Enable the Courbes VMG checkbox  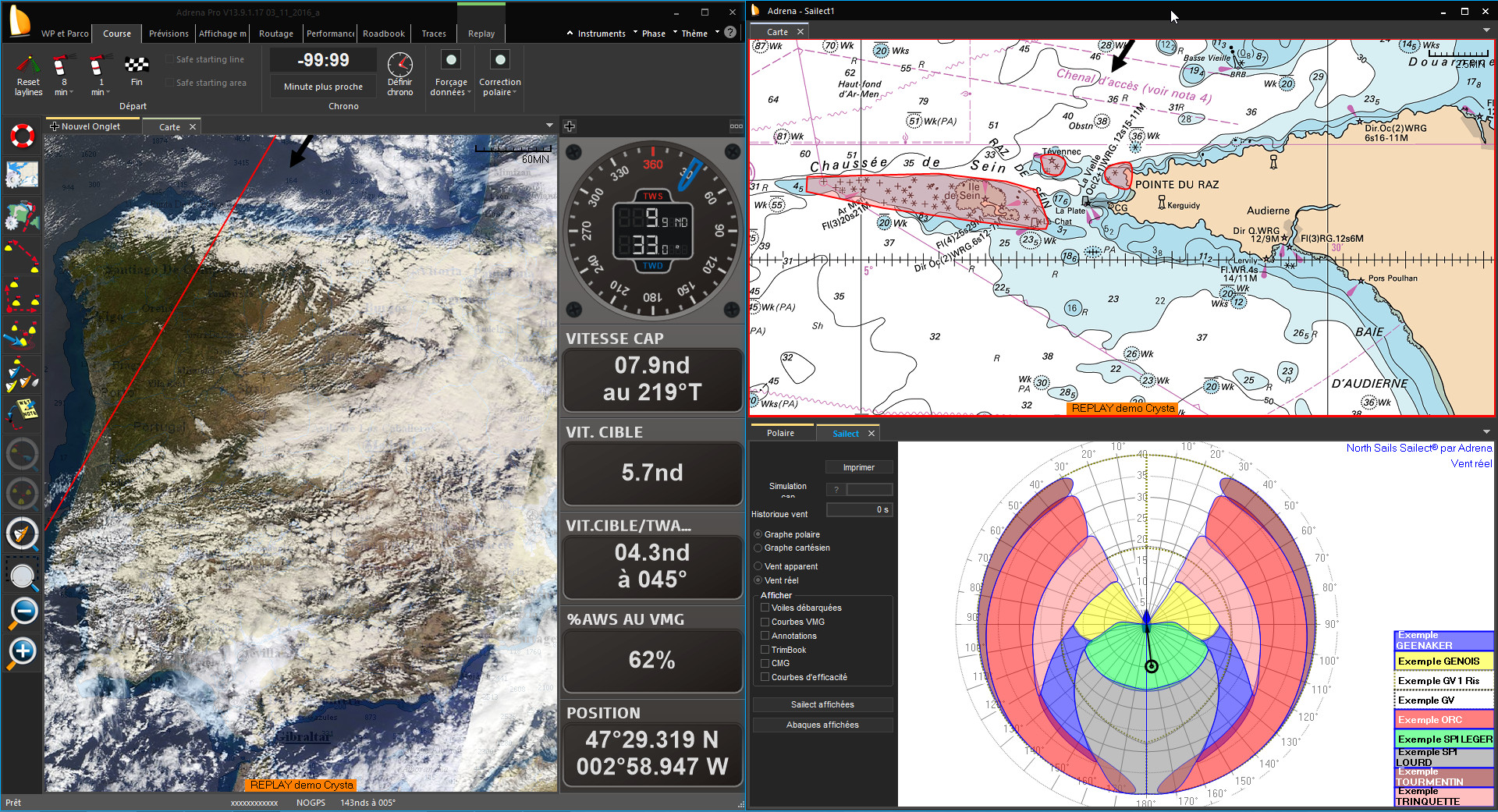pos(765,622)
